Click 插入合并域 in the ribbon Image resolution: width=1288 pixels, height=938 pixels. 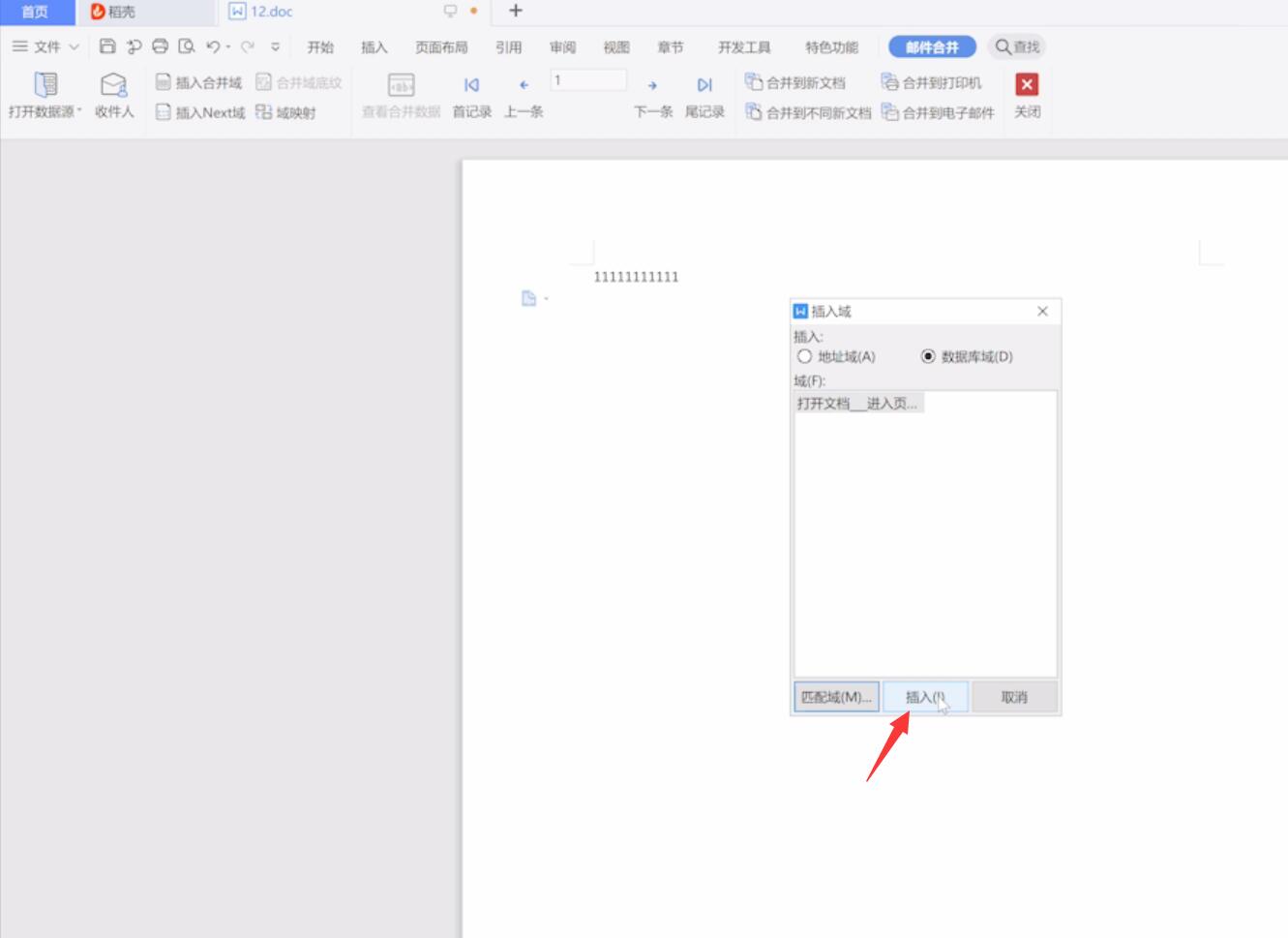click(x=199, y=82)
